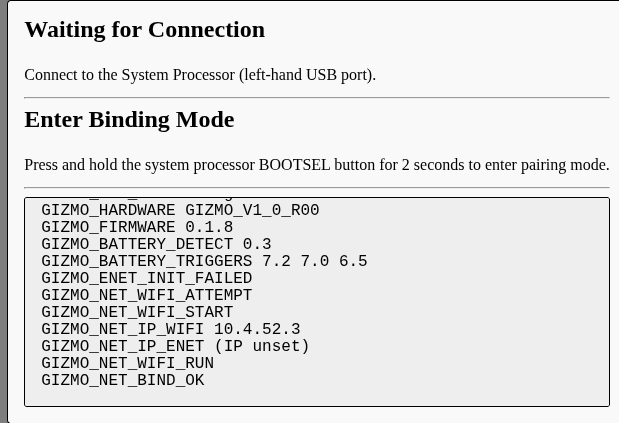Viewport: 619px width, 423px height.
Task: Click the GIZMO_NET_WIFI_START log line
Action: click(137, 313)
